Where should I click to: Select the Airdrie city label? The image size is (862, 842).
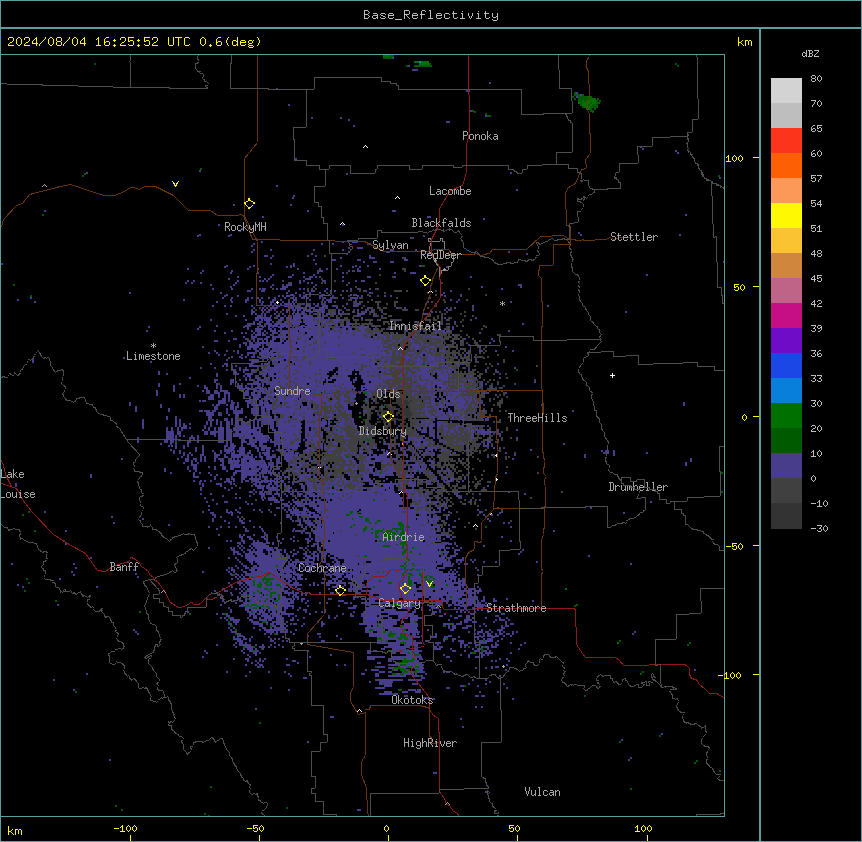tap(404, 537)
